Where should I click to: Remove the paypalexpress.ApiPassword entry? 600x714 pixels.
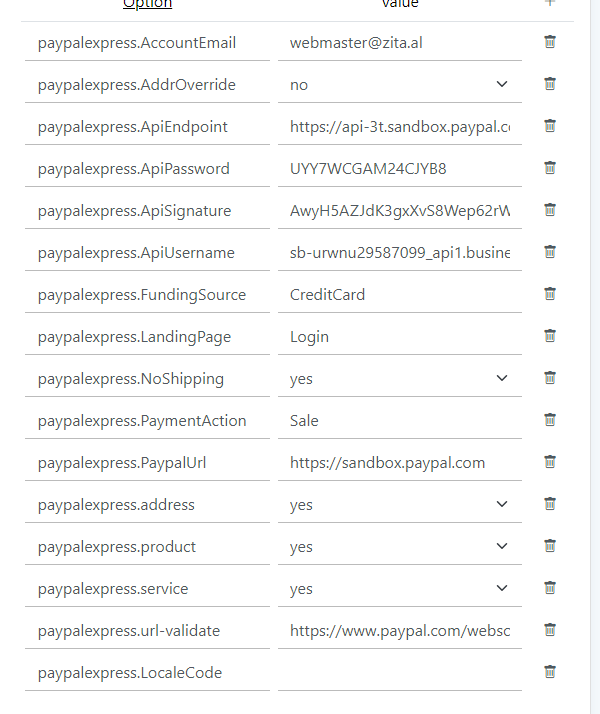pos(550,168)
